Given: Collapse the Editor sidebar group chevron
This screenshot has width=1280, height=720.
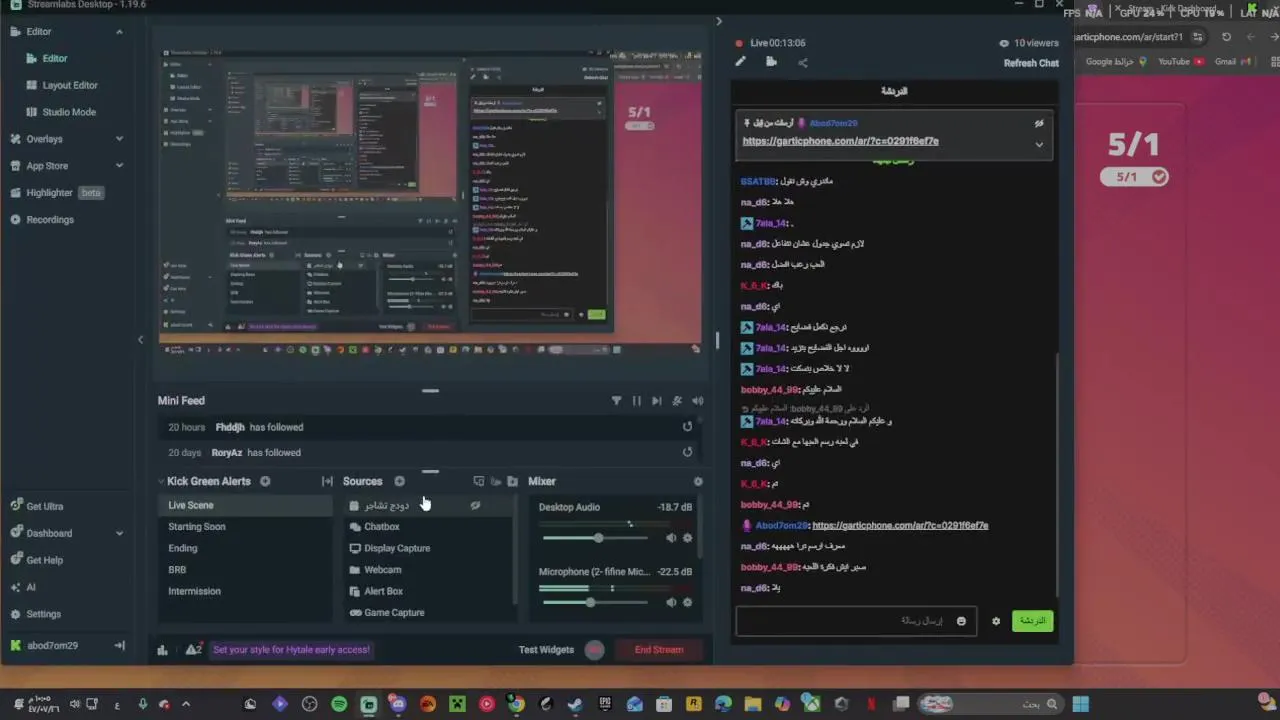Looking at the screenshot, I should click(x=119, y=32).
